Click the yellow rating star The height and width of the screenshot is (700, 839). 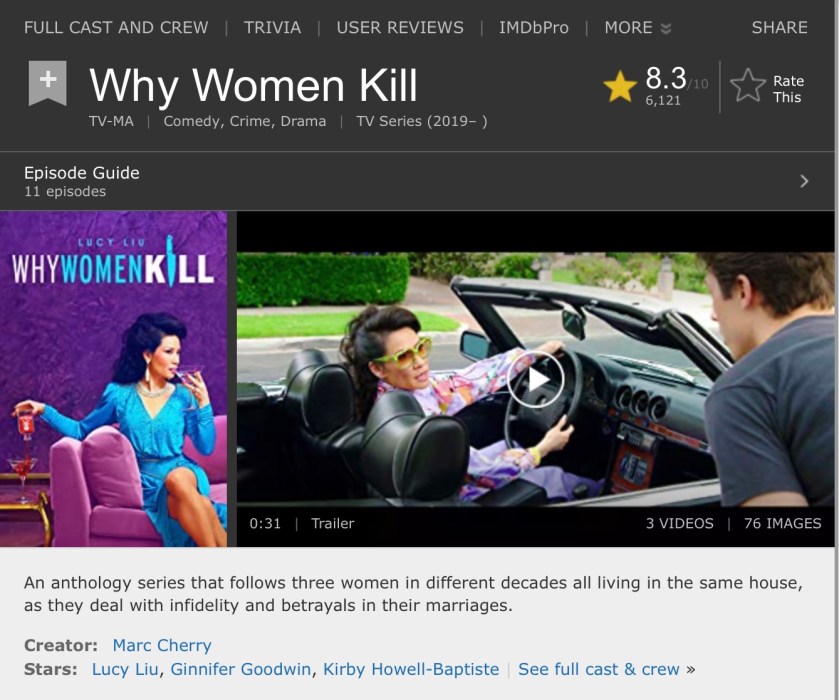point(620,86)
